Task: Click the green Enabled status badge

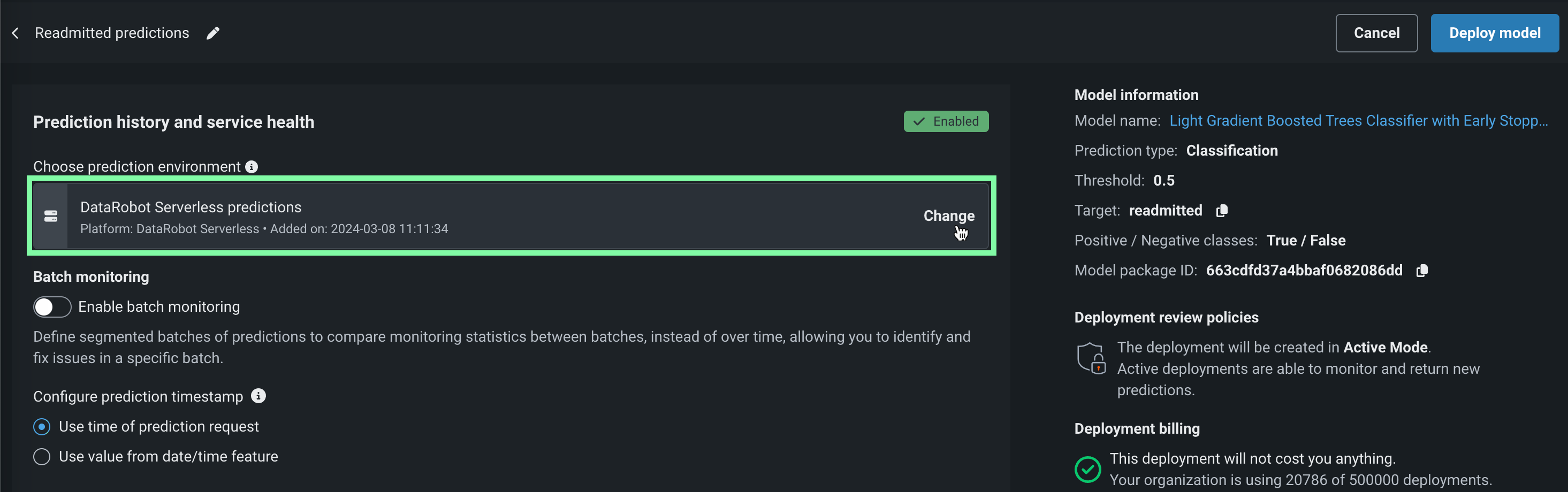Action: point(946,121)
